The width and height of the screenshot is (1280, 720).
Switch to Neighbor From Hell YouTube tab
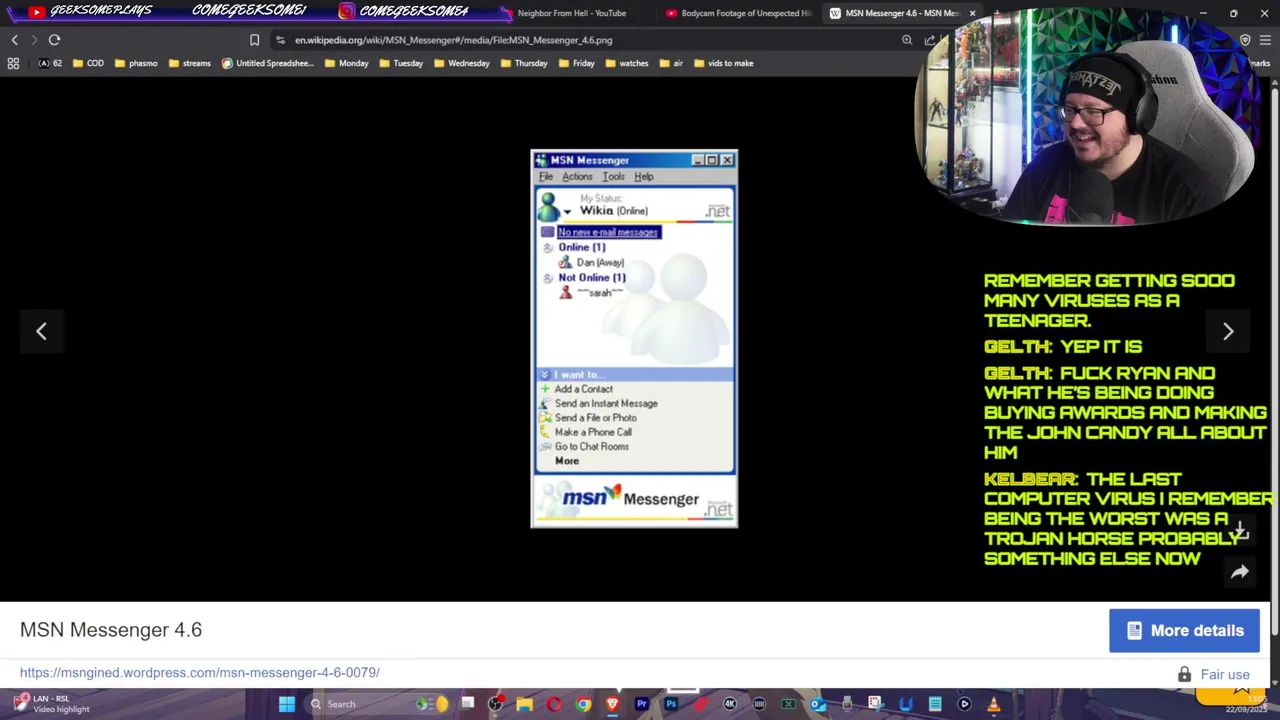[x=571, y=13]
